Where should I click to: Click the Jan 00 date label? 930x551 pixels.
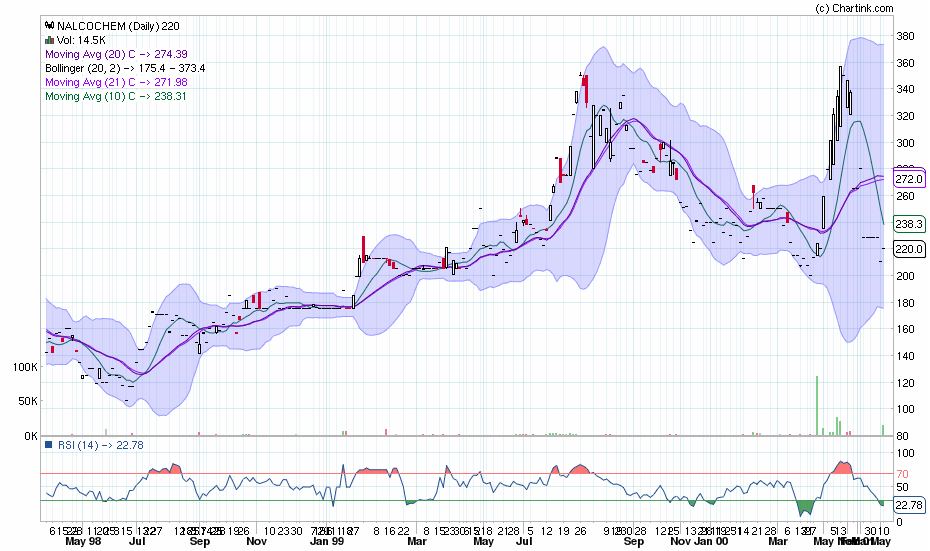pos(711,541)
